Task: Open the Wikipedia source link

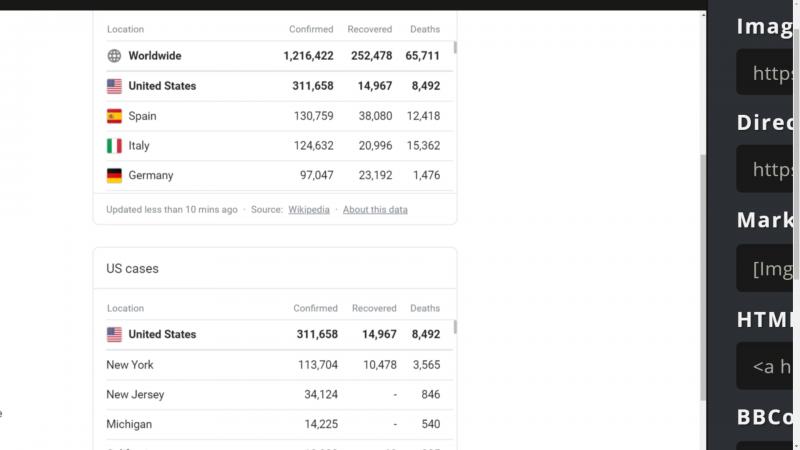Action: (x=309, y=210)
